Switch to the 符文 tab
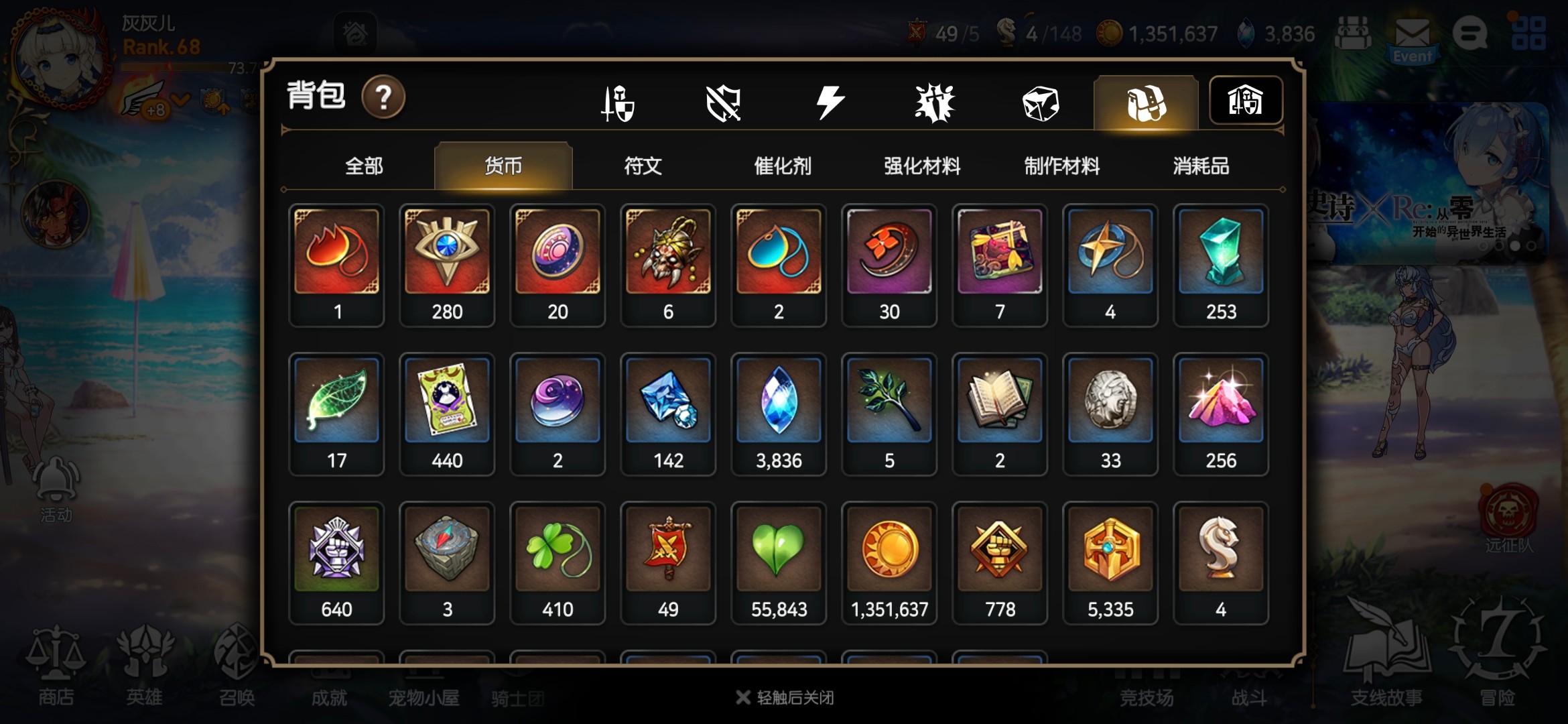Screen dimensions: 1568x724 click(x=643, y=166)
